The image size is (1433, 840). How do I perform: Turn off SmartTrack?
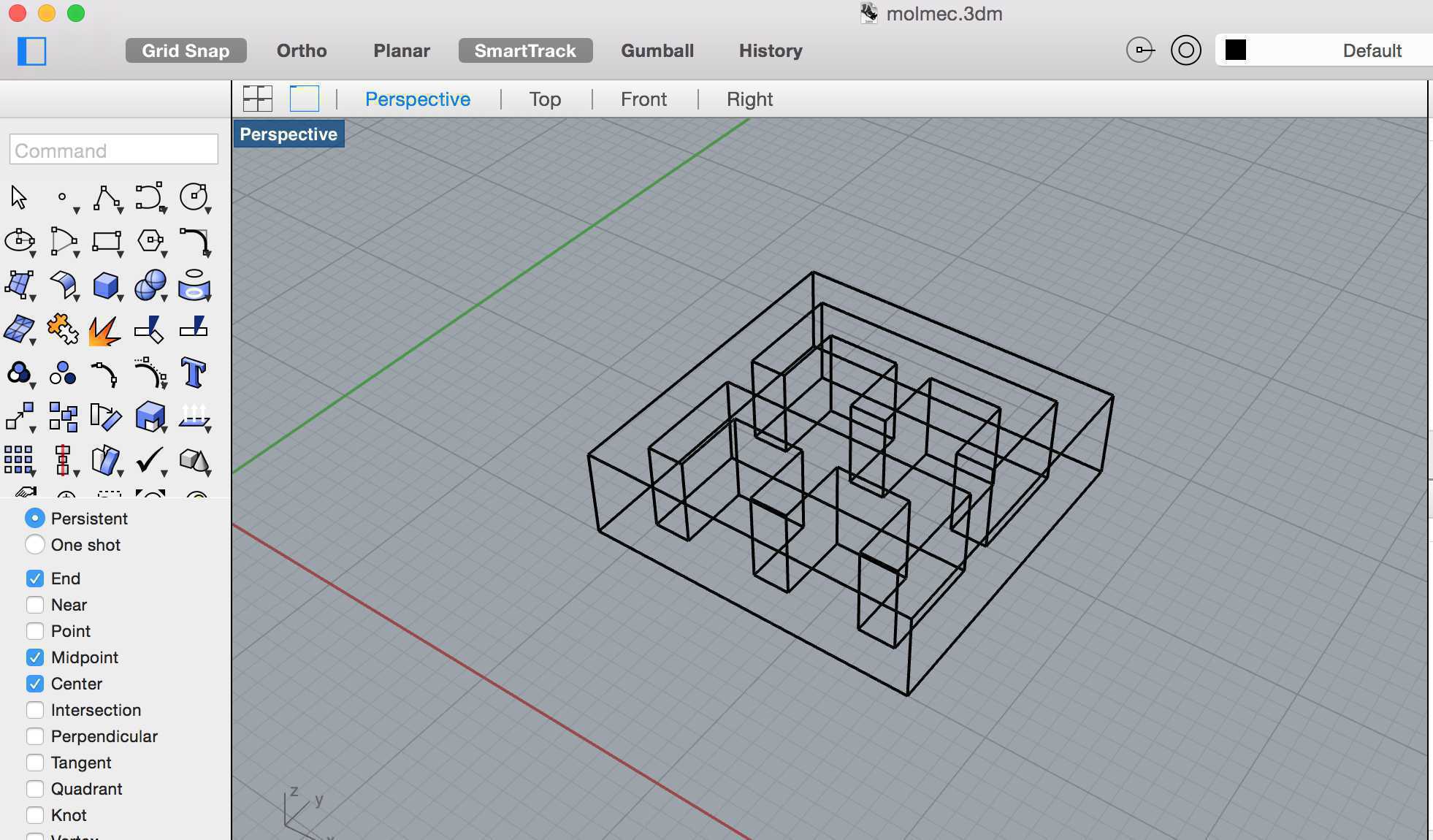tap(525, 50)
